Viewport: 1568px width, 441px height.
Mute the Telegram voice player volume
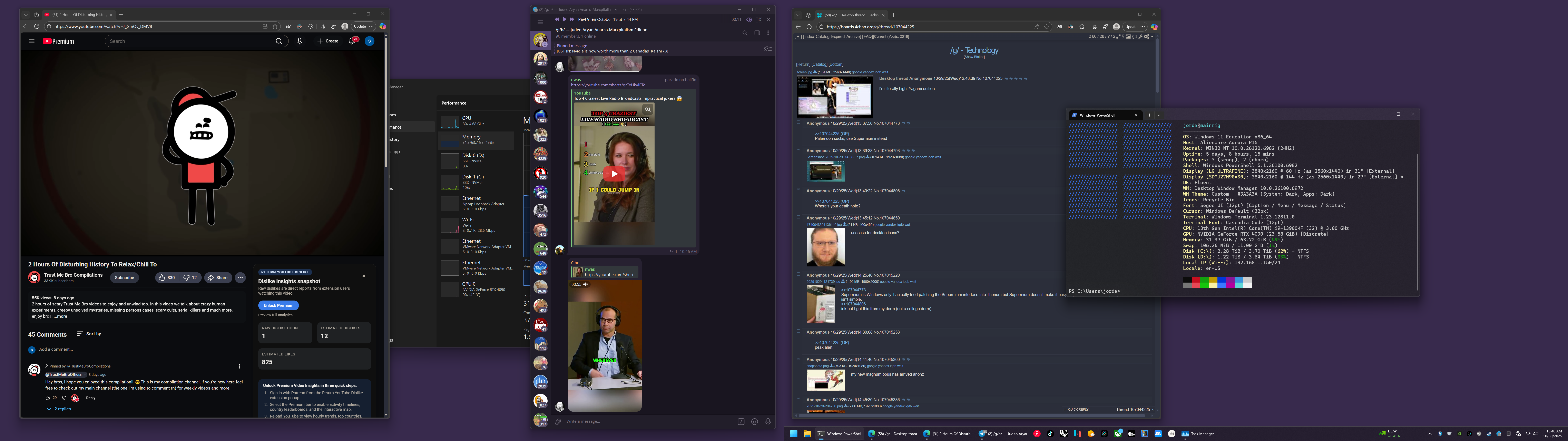[749, 19]
